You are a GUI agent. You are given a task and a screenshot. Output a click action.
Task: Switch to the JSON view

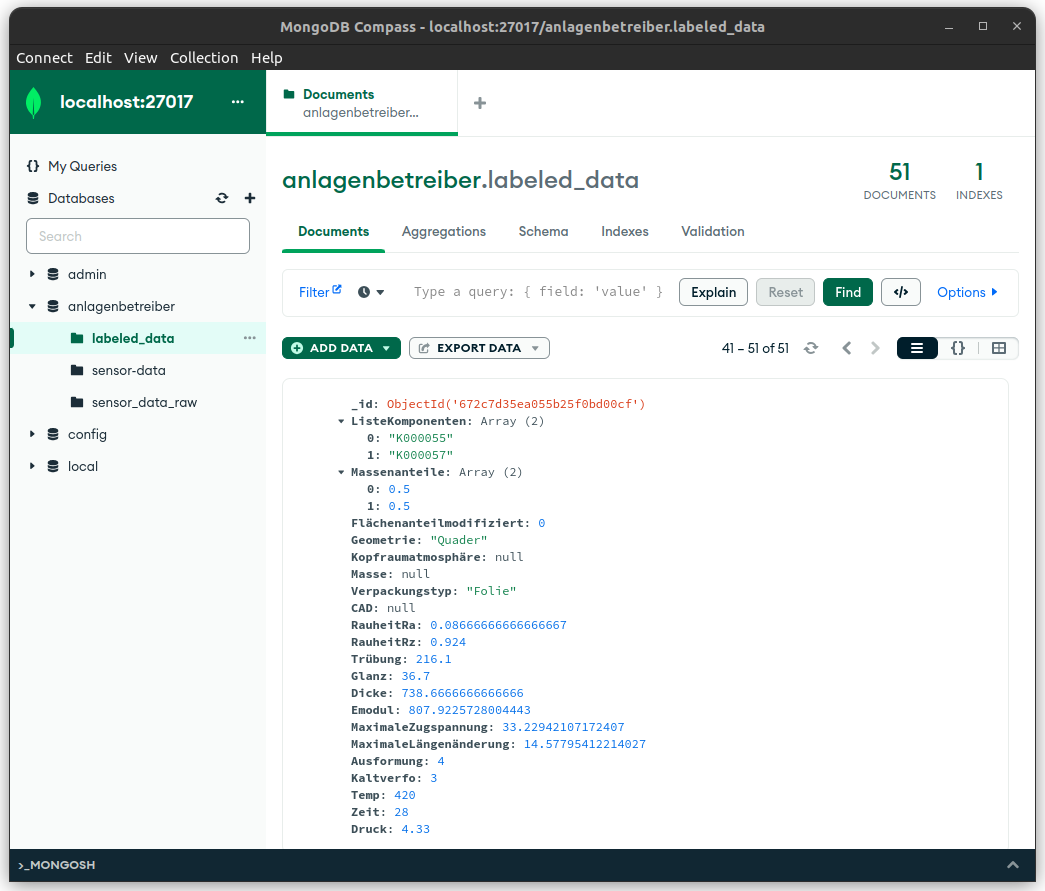tap(958, 349)
